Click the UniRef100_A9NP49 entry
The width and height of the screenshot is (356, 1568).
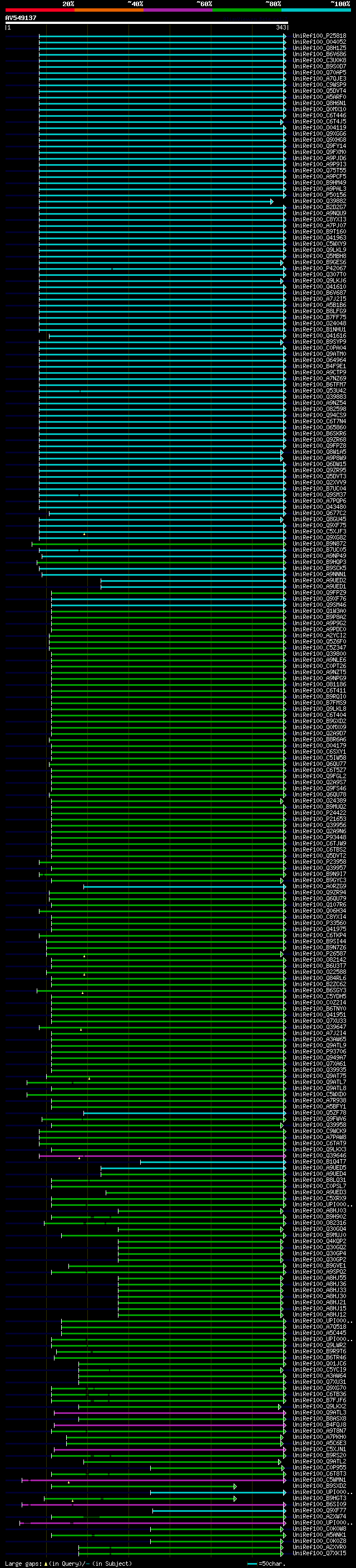319,556
